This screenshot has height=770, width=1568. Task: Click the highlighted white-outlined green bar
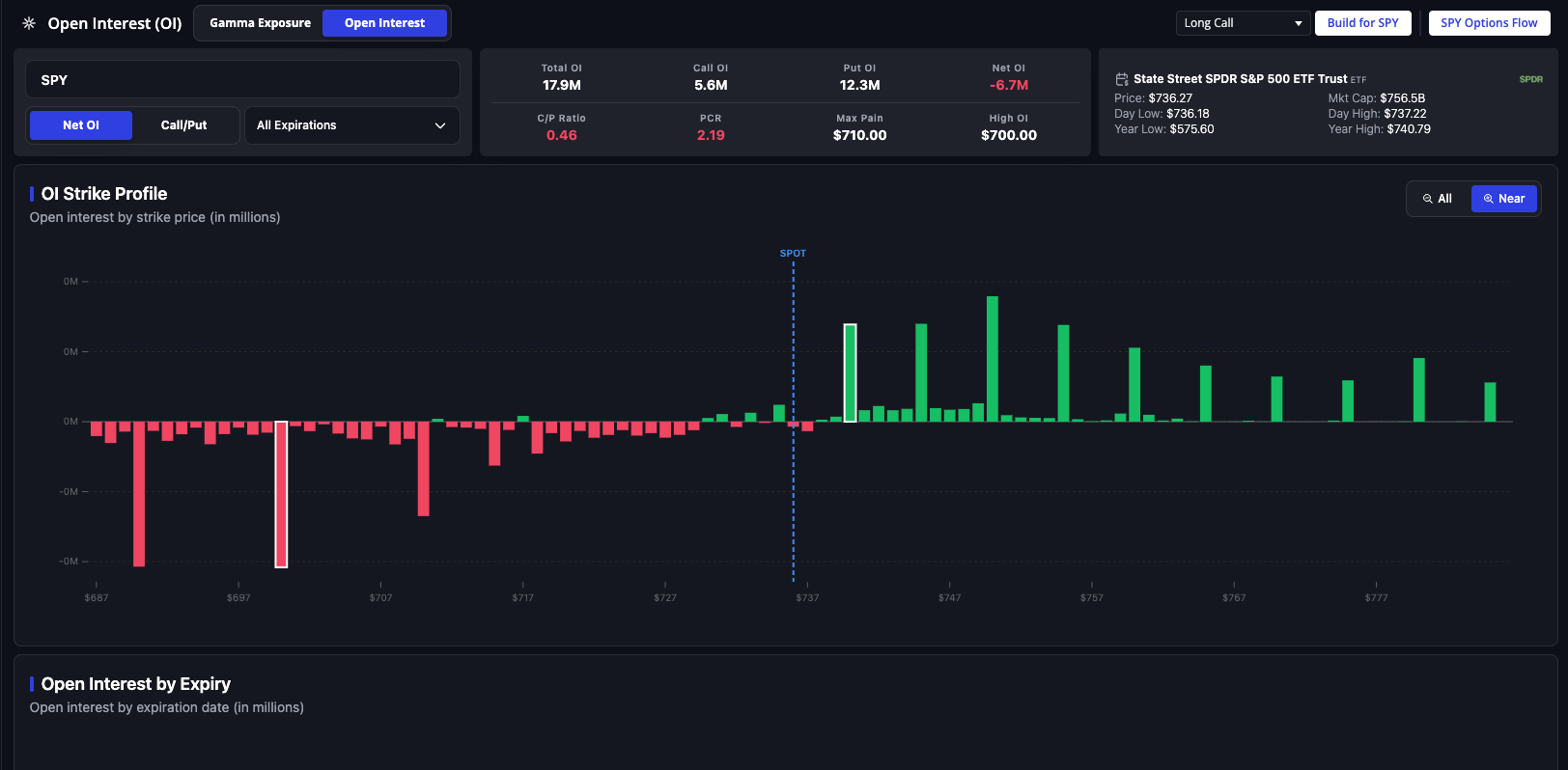pyautogui.click(x=850, y=372)
